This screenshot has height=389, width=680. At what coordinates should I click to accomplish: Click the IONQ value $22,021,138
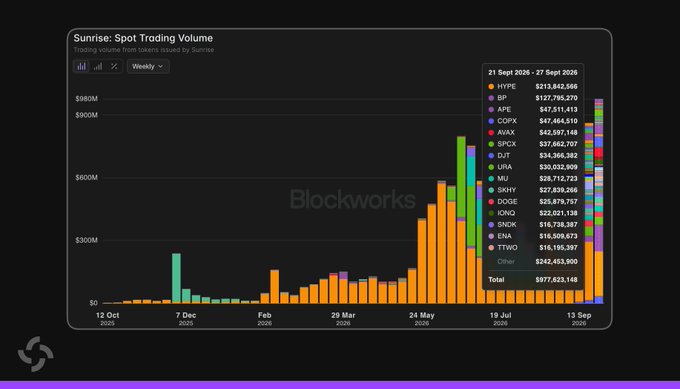tap(558, 213)
